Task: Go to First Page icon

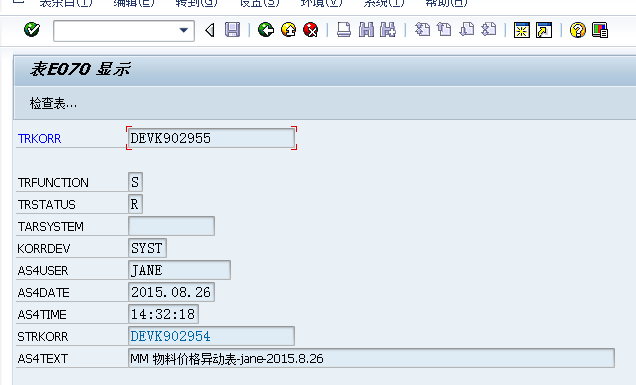Action: click(422, 30)
